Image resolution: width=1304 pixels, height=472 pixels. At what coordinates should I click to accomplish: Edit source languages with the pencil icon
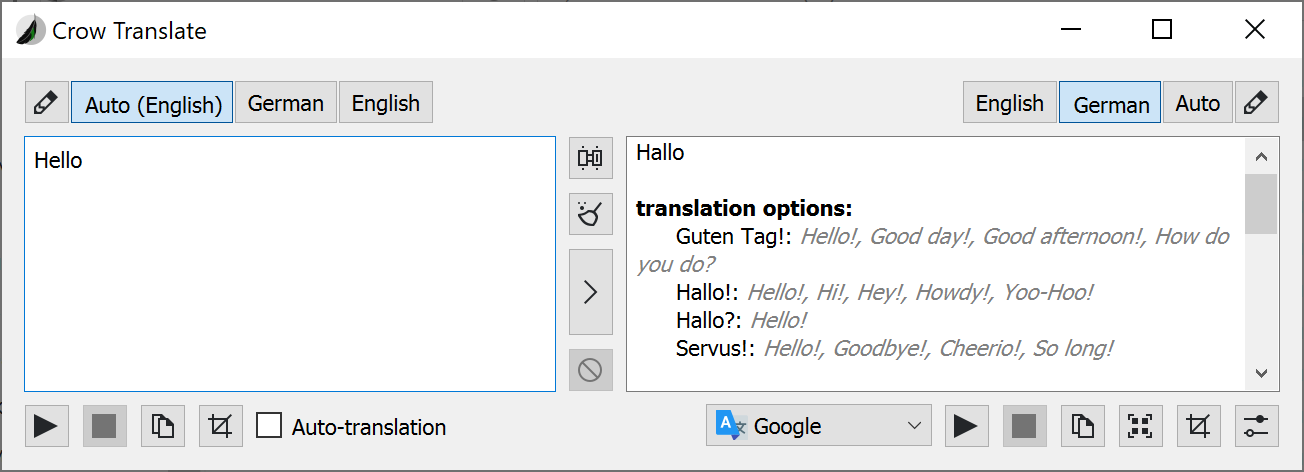45,103
